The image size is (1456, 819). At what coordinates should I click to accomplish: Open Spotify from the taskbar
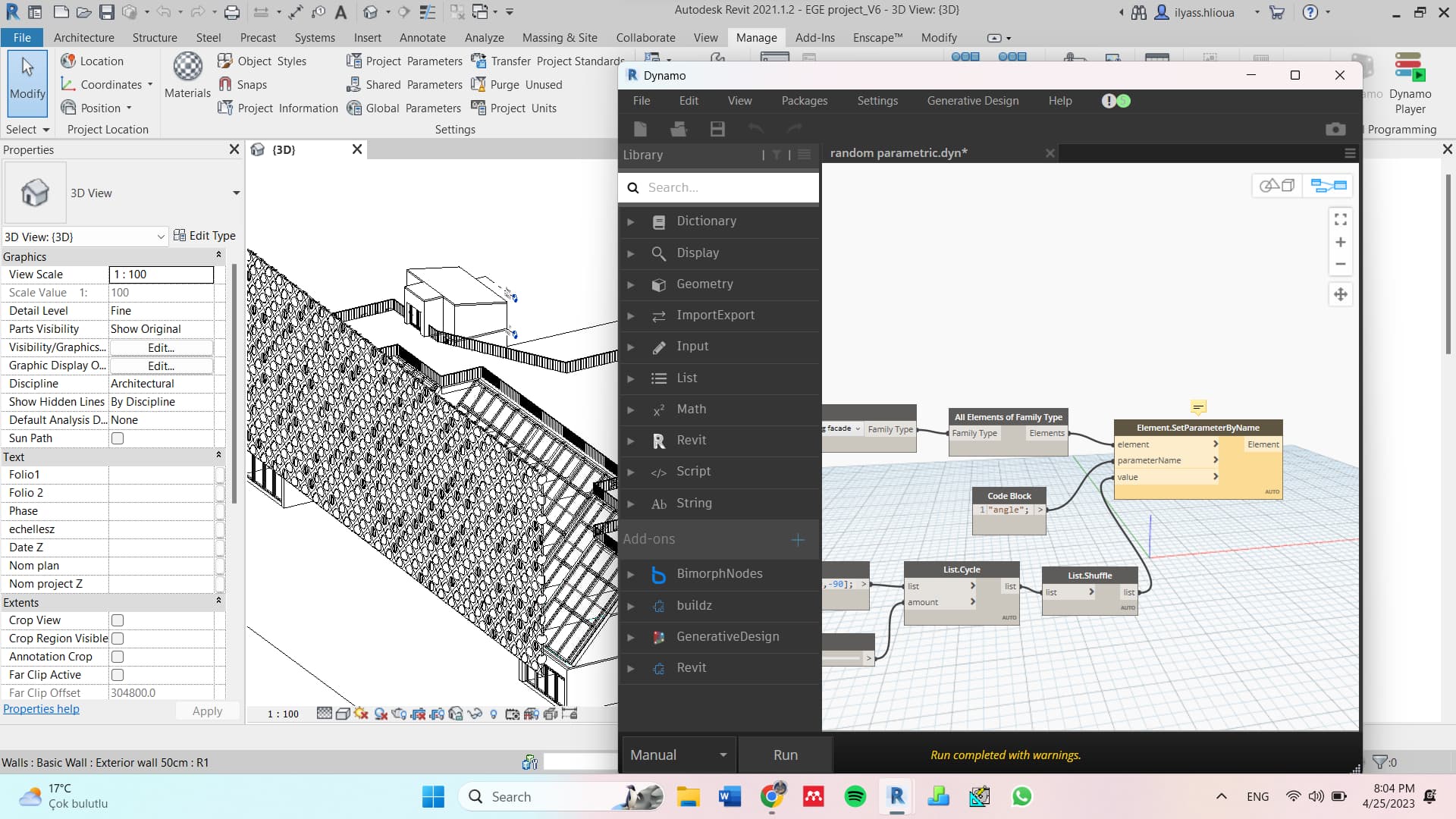(855, 796)
